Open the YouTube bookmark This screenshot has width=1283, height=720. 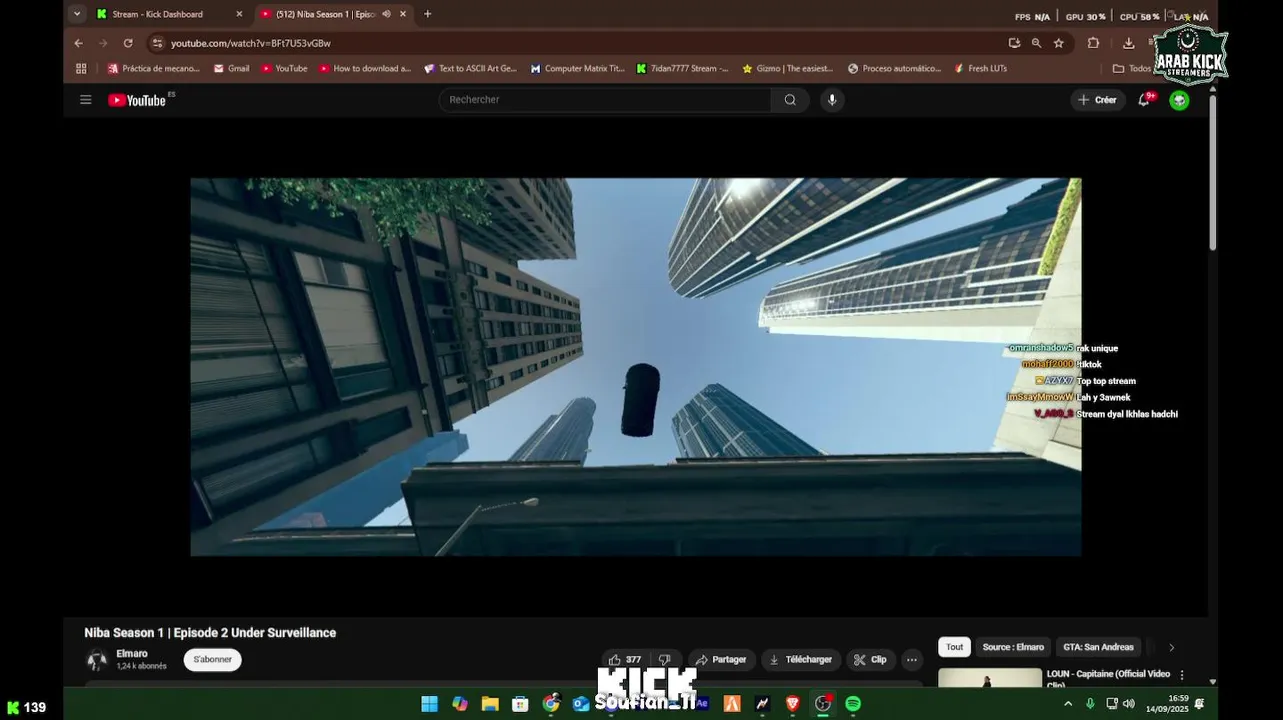(x=284, y=69)
